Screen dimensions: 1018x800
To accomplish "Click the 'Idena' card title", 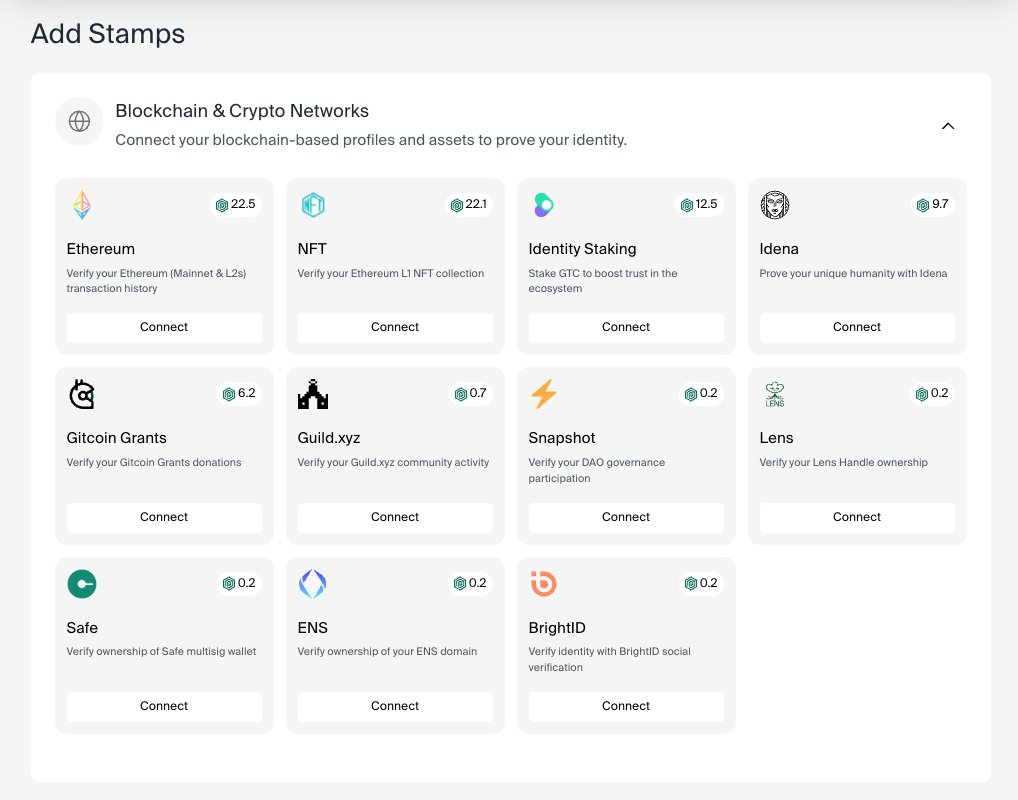I will [x=779, y=249].
